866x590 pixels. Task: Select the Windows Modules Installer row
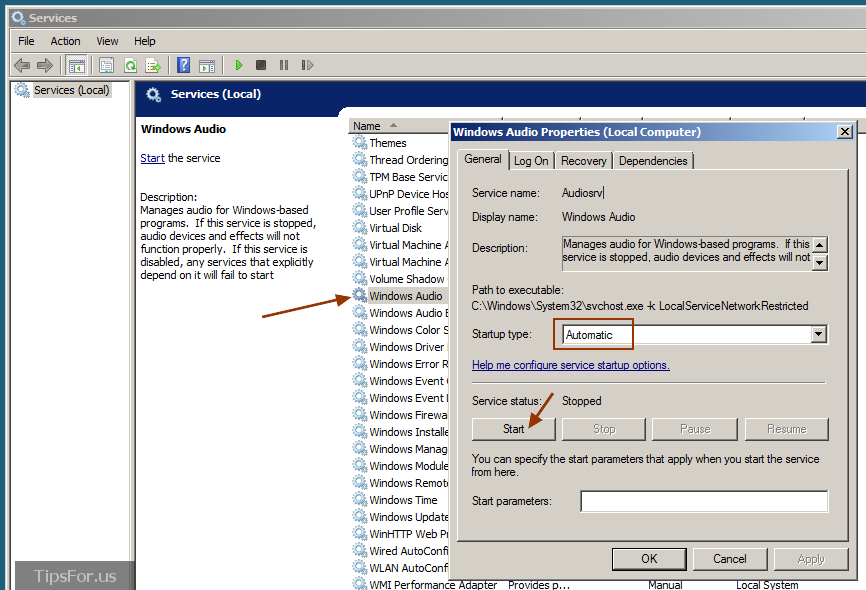pos(400,466)
